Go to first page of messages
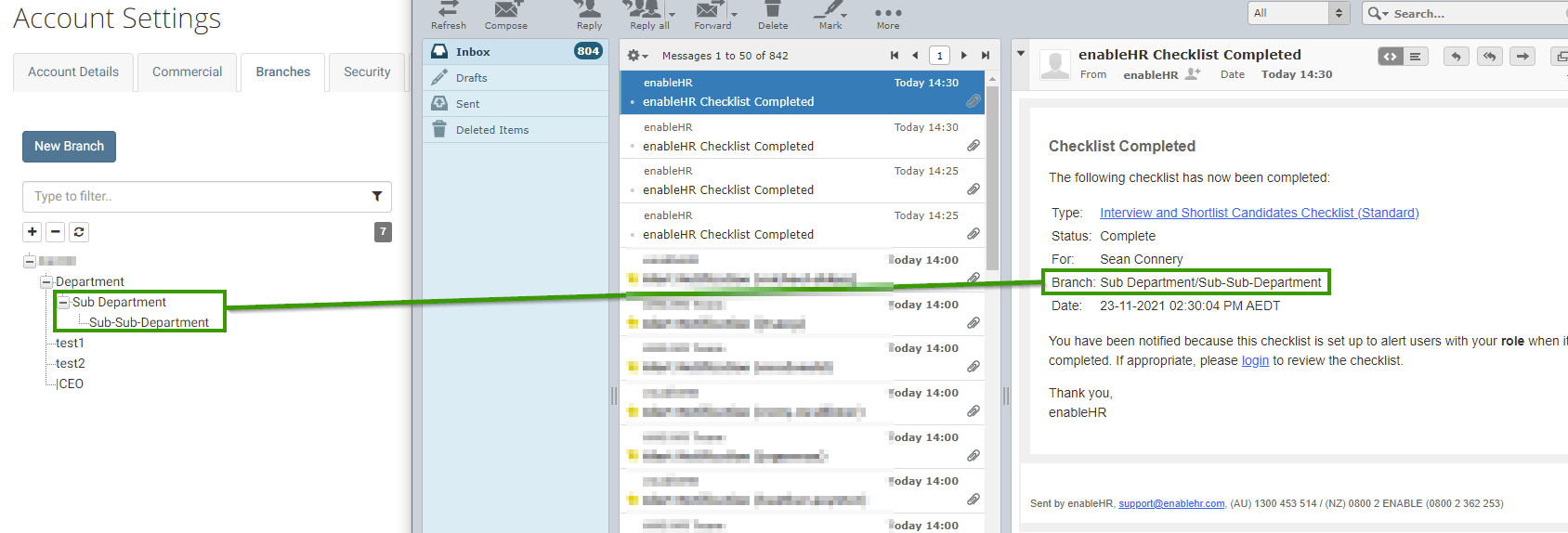 895,56
